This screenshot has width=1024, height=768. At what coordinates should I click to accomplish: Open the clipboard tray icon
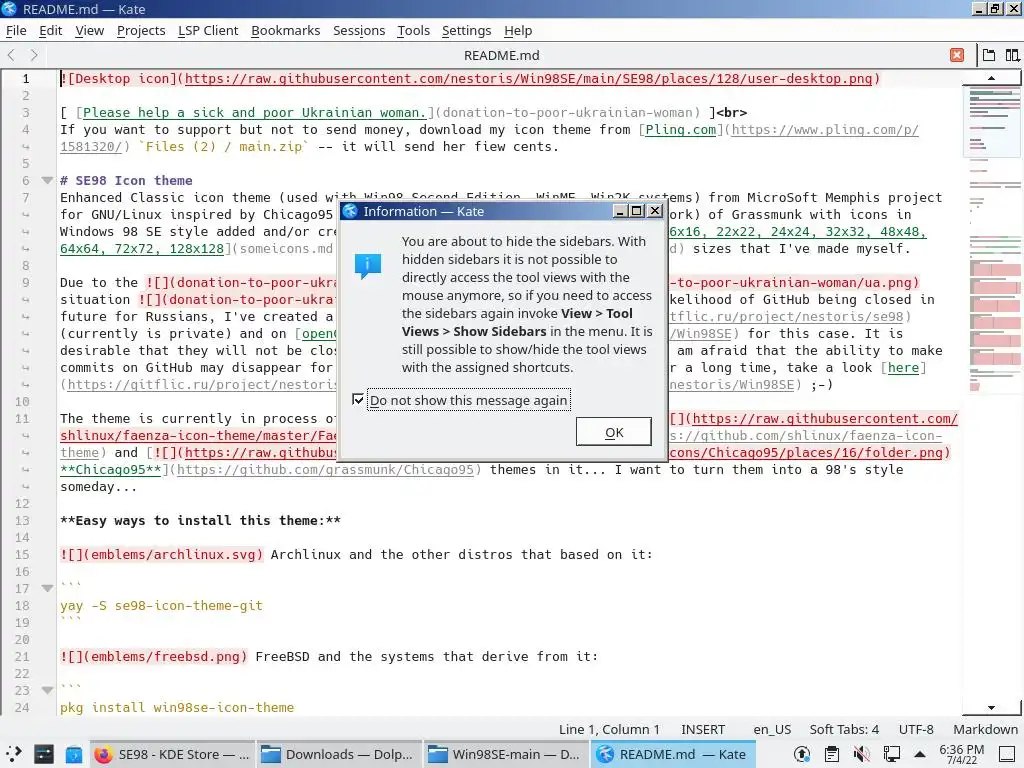[831, 754]
